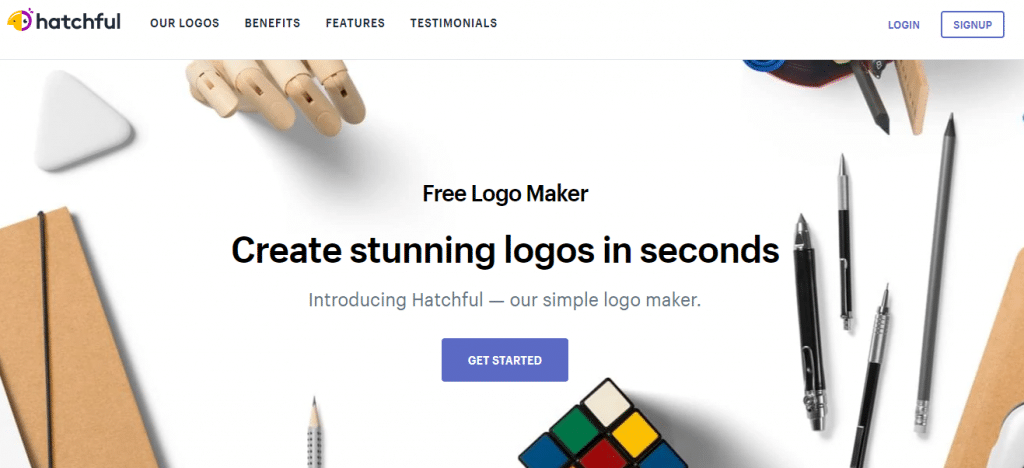Click the kraft notebook with elastic band
1024x468 pixels.
(x=72, y=339)
